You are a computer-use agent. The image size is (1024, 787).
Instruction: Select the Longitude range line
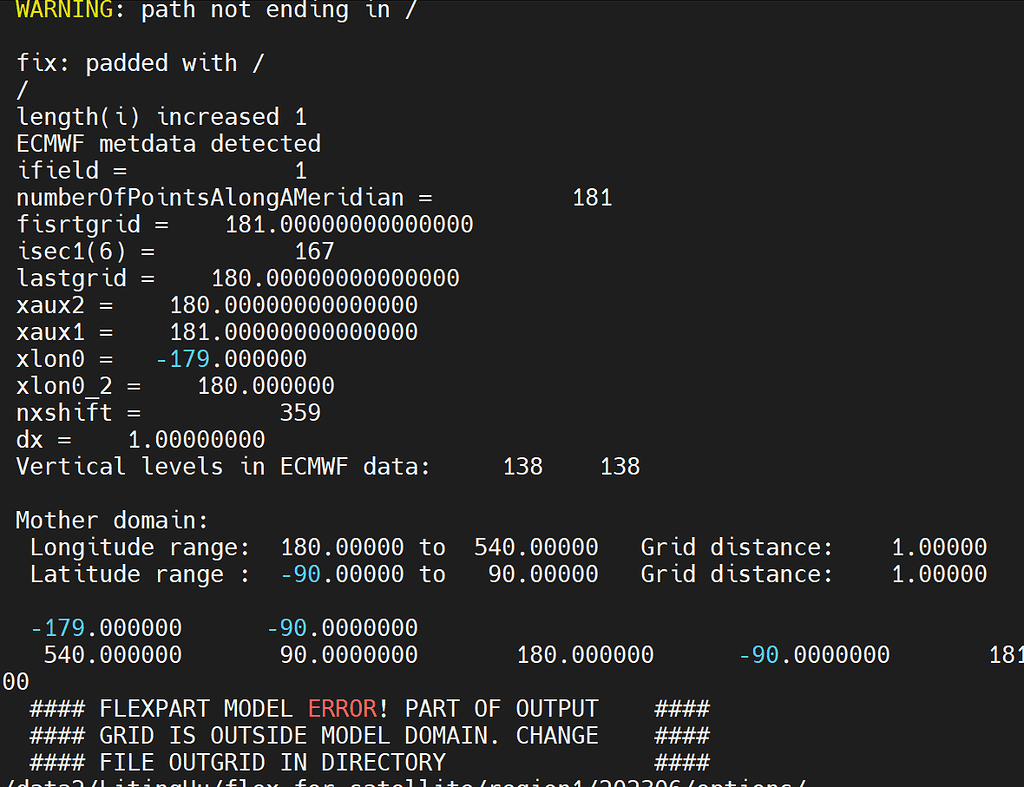[300, 547]
